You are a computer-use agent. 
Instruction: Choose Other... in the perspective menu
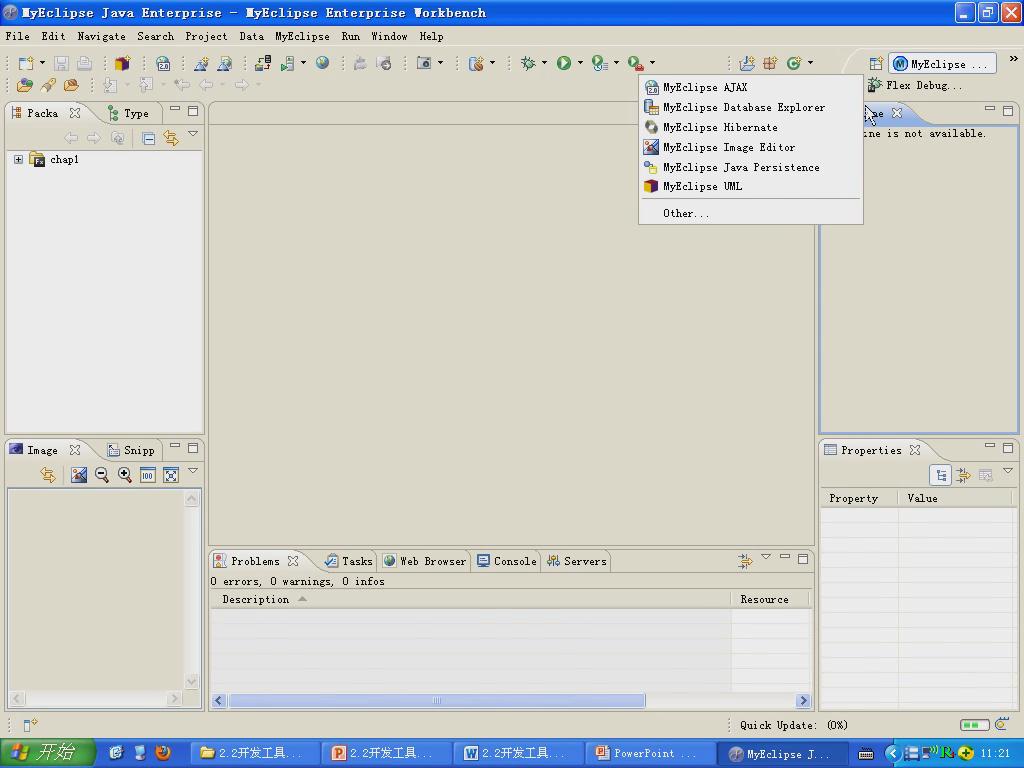point(751,214)
